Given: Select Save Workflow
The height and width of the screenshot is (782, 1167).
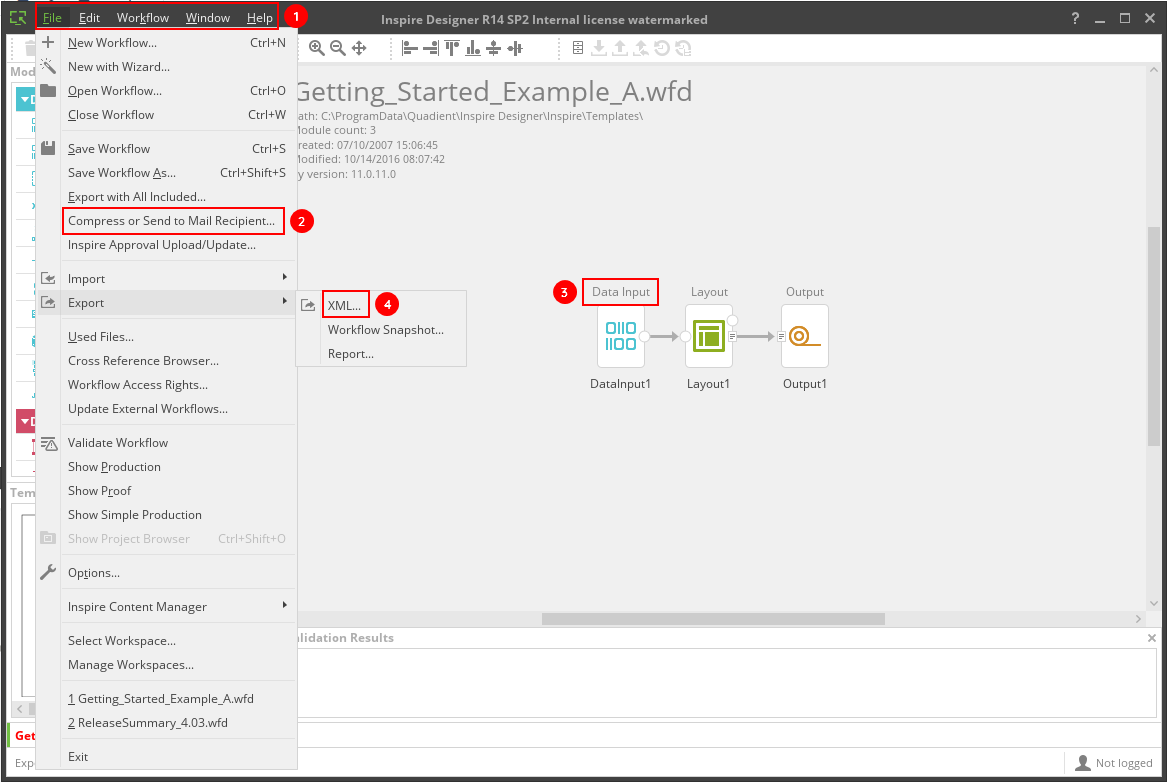Looking at the screenshot, I should coord(167,149).
